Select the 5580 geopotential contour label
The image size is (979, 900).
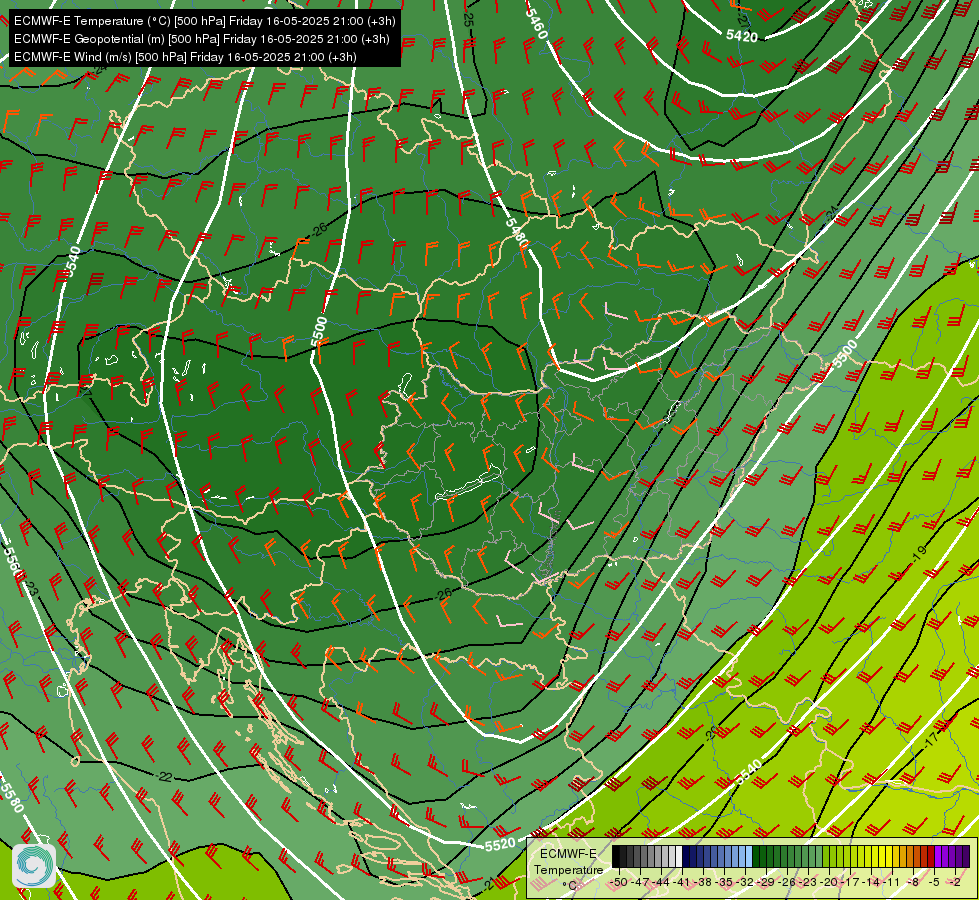pyautogui.click(x=11, y=797)
